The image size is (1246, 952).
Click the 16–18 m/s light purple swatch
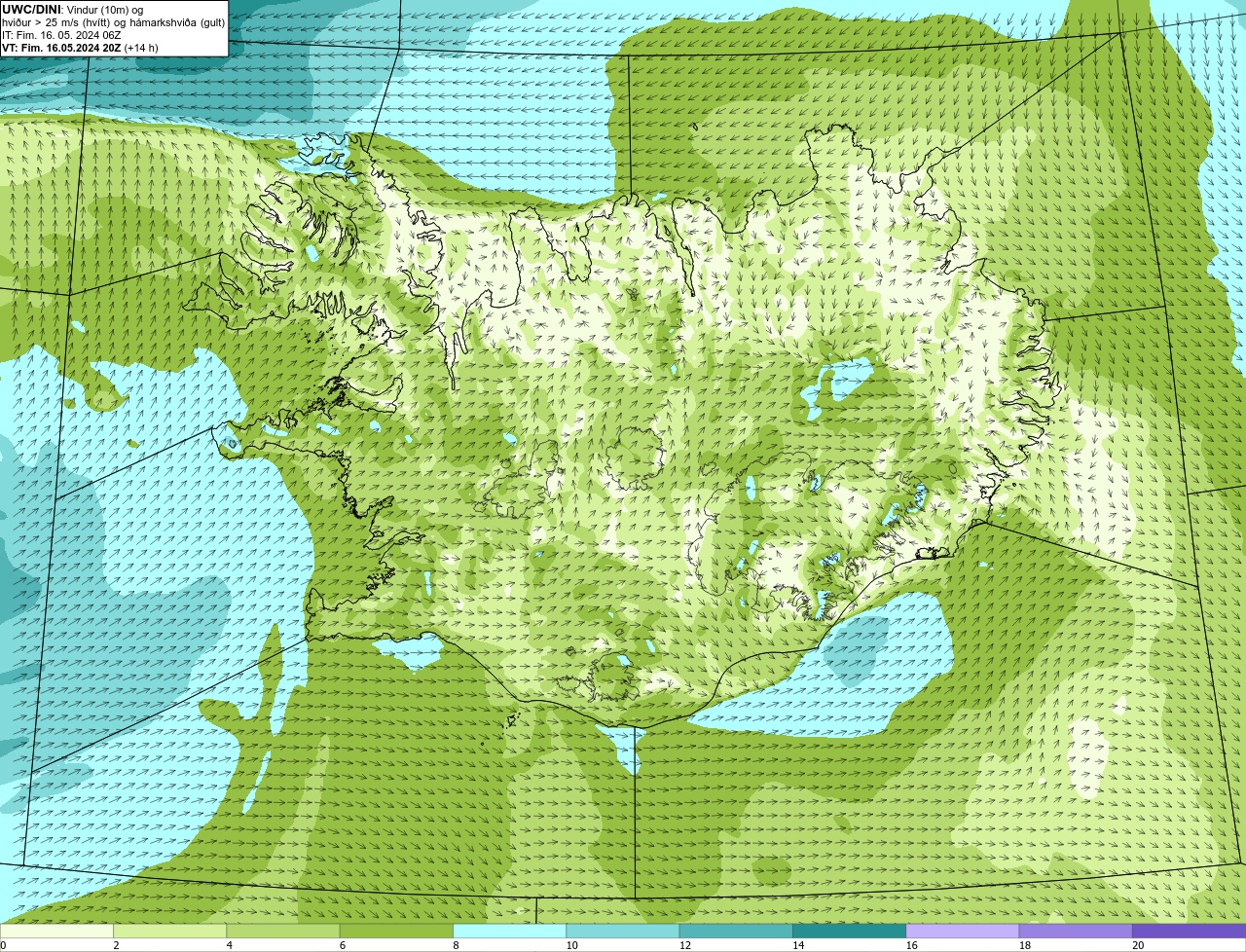[x=963, y=932]
